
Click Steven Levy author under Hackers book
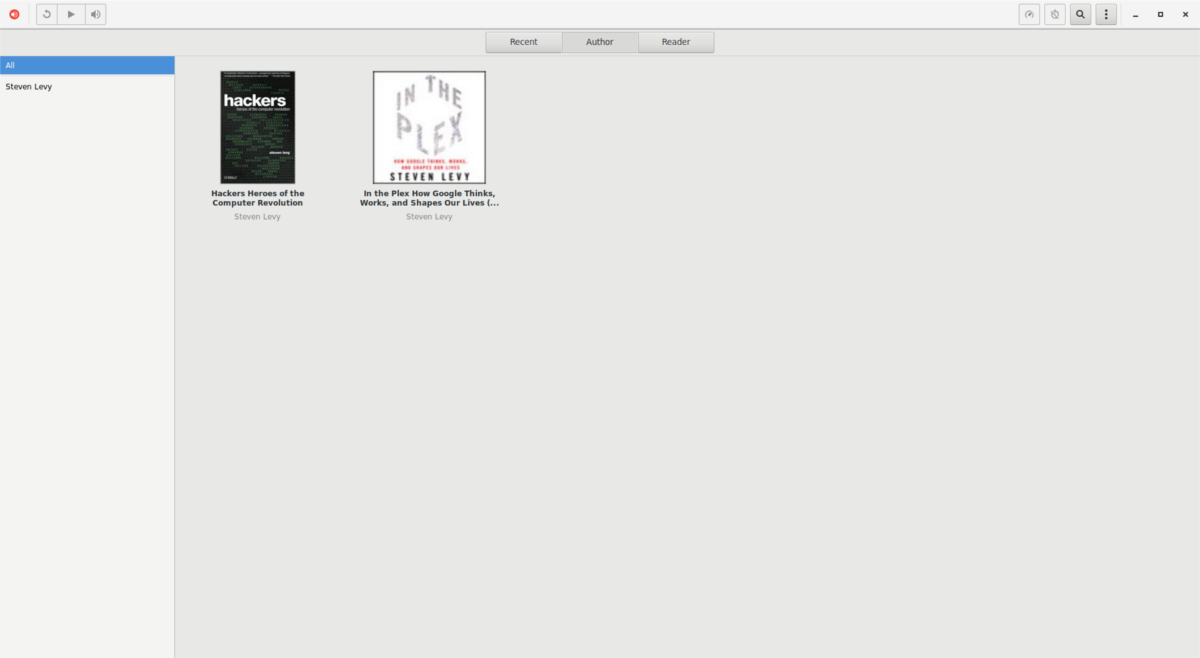258,217
